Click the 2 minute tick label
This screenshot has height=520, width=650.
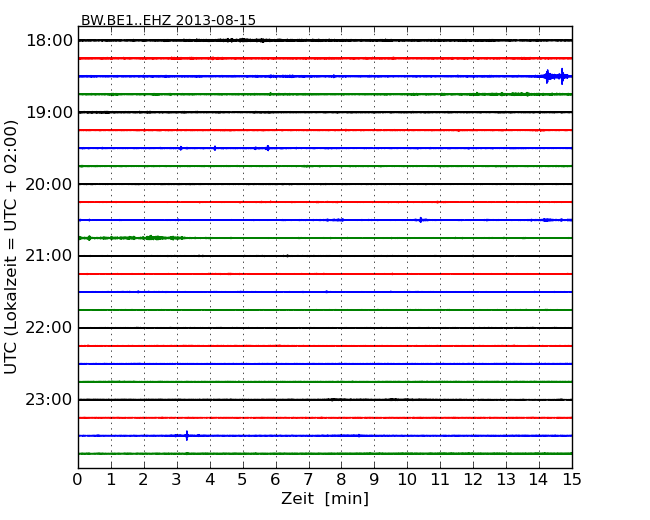point(144,479)
